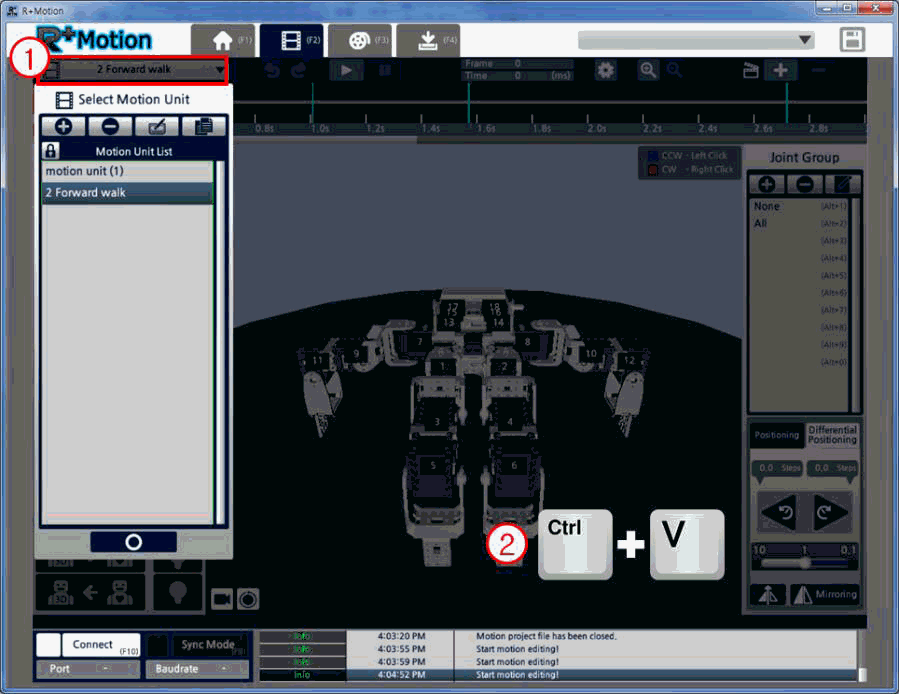The image size is (899, 694).
Task: Select '2 Forward walk' list entry
Action: (127, 193)
